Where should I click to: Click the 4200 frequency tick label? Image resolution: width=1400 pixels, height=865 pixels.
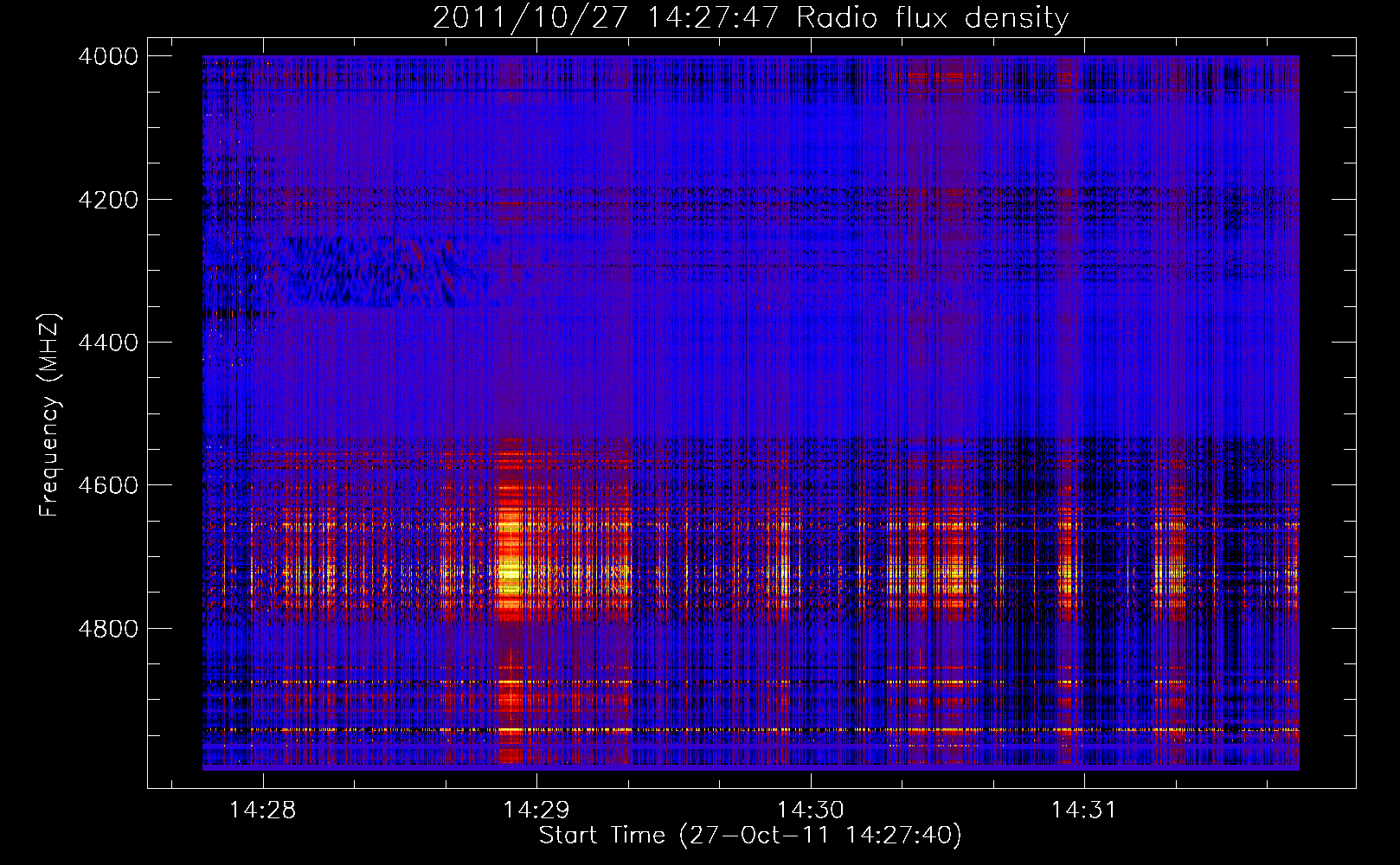pyautogui.click(x=108, y=200)
